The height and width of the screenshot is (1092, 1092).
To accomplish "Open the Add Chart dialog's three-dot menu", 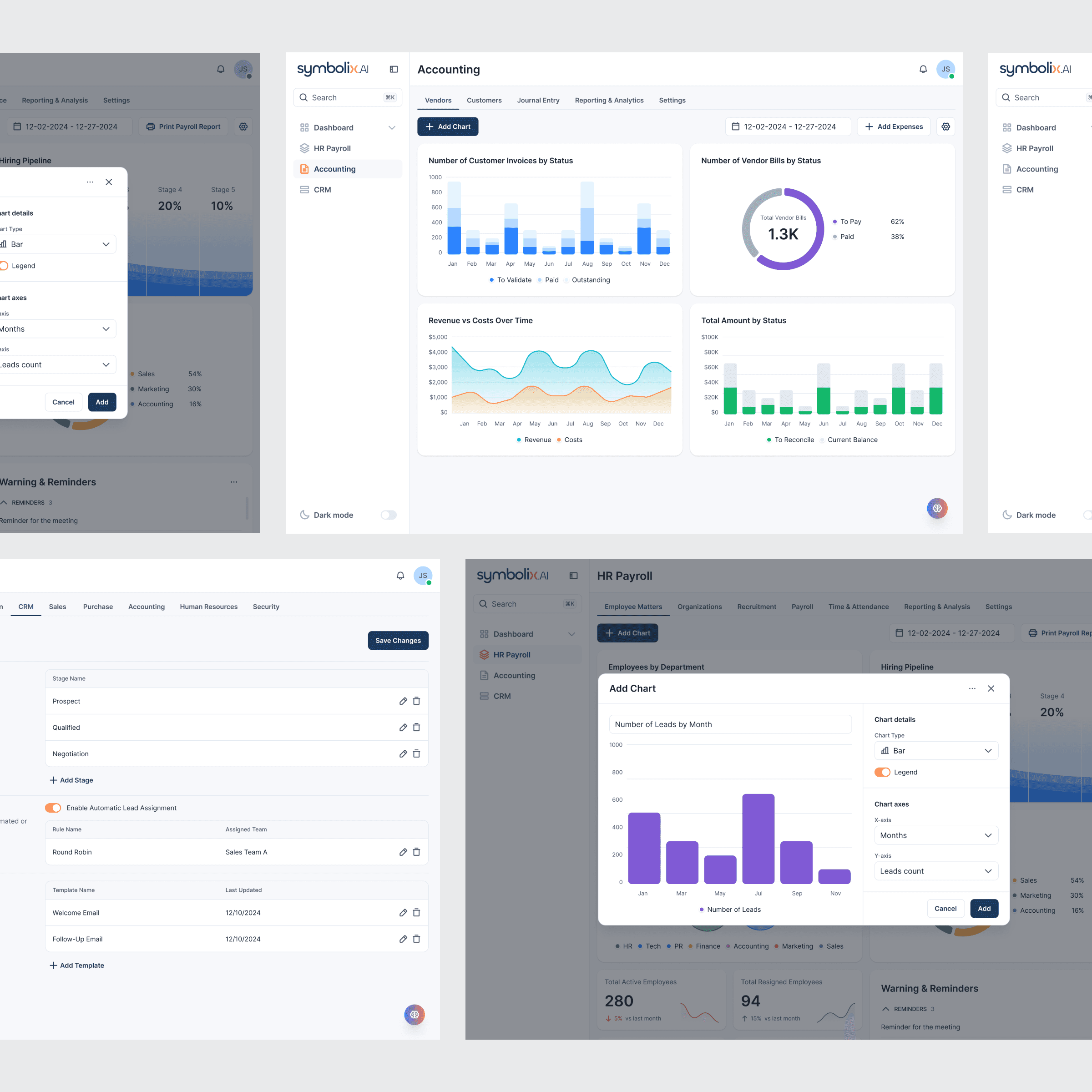I will pos(971,688).
